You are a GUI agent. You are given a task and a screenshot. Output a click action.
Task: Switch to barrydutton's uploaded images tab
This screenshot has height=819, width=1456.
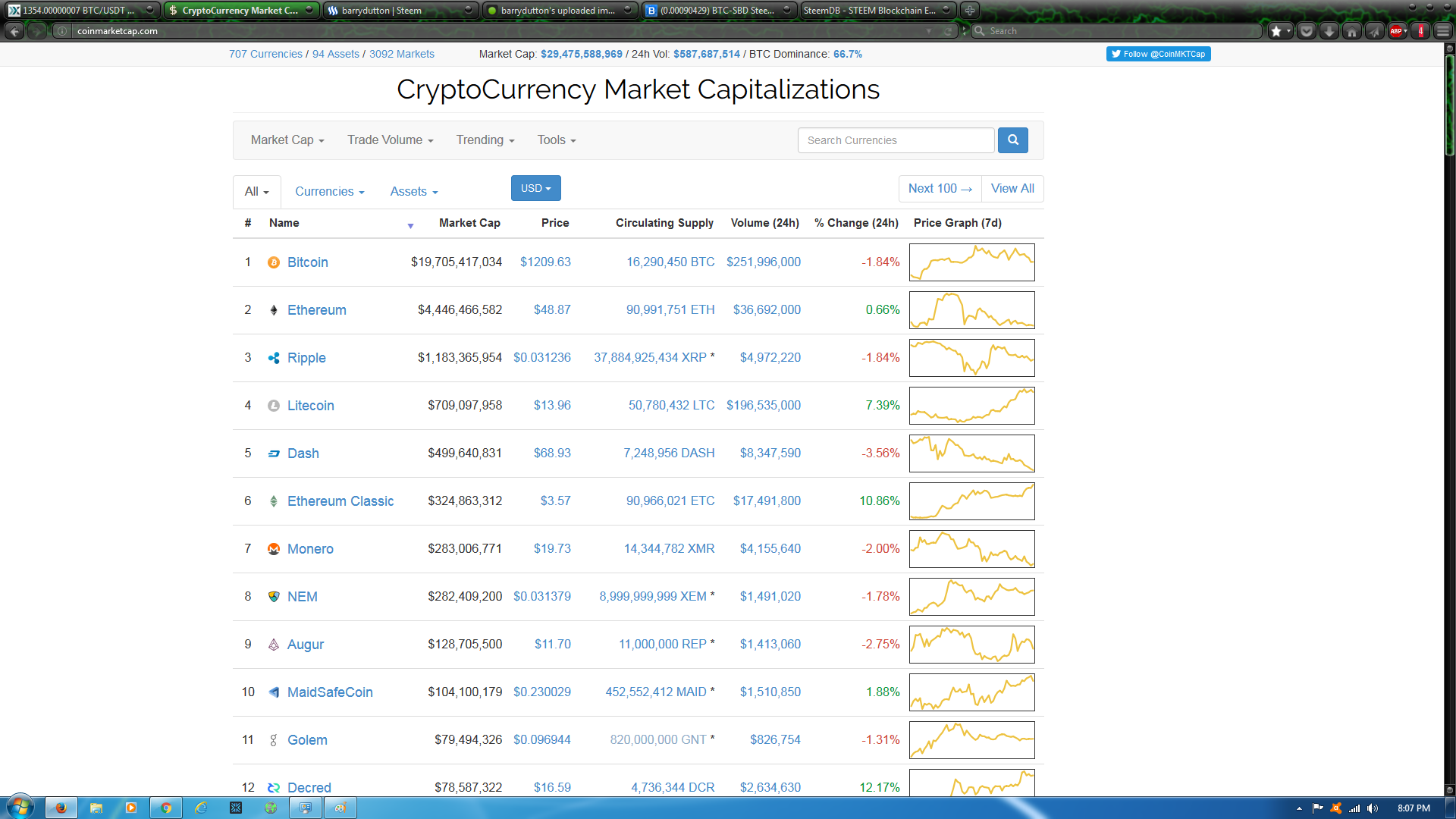[560, 11]
